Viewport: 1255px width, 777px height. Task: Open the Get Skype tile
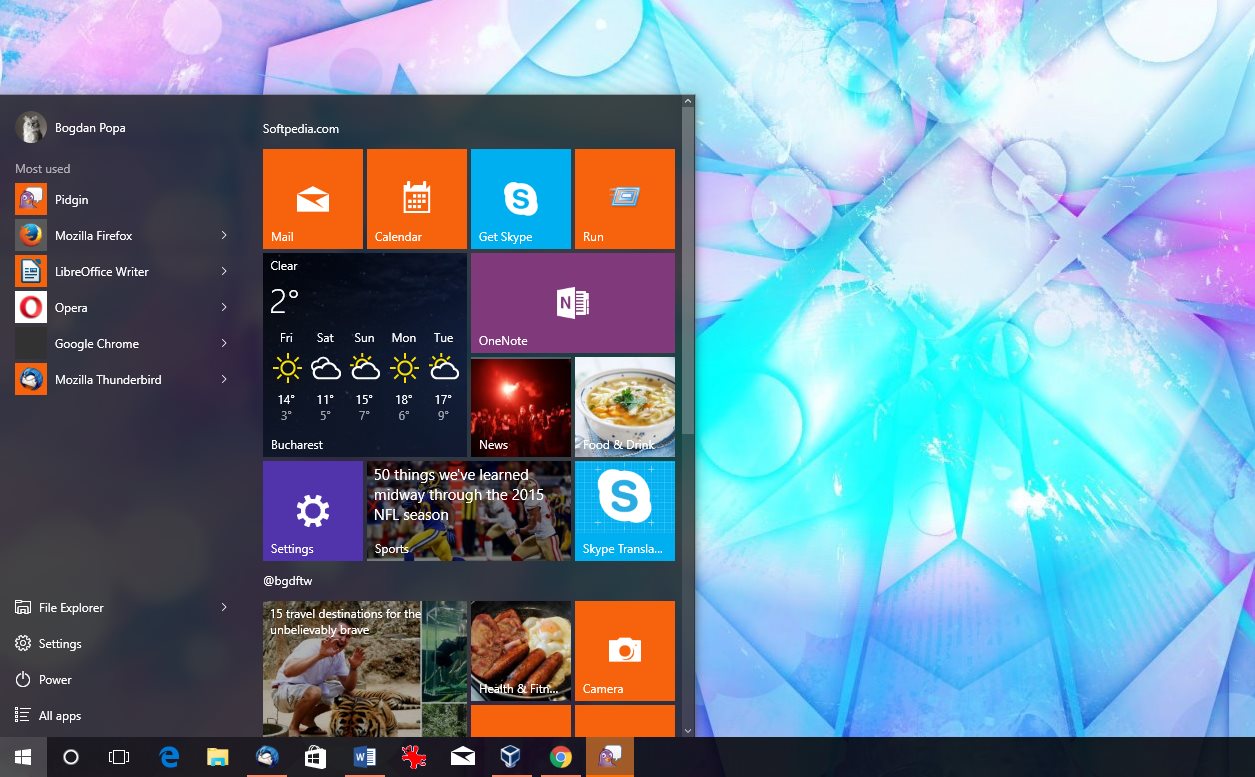click(520, 199)
